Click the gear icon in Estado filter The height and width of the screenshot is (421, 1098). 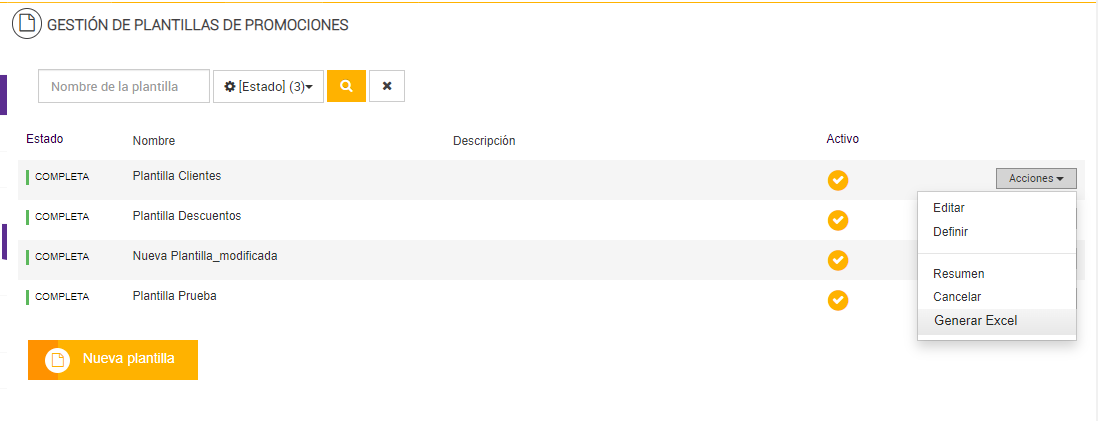pyautogui.click(x=230, y=87)
